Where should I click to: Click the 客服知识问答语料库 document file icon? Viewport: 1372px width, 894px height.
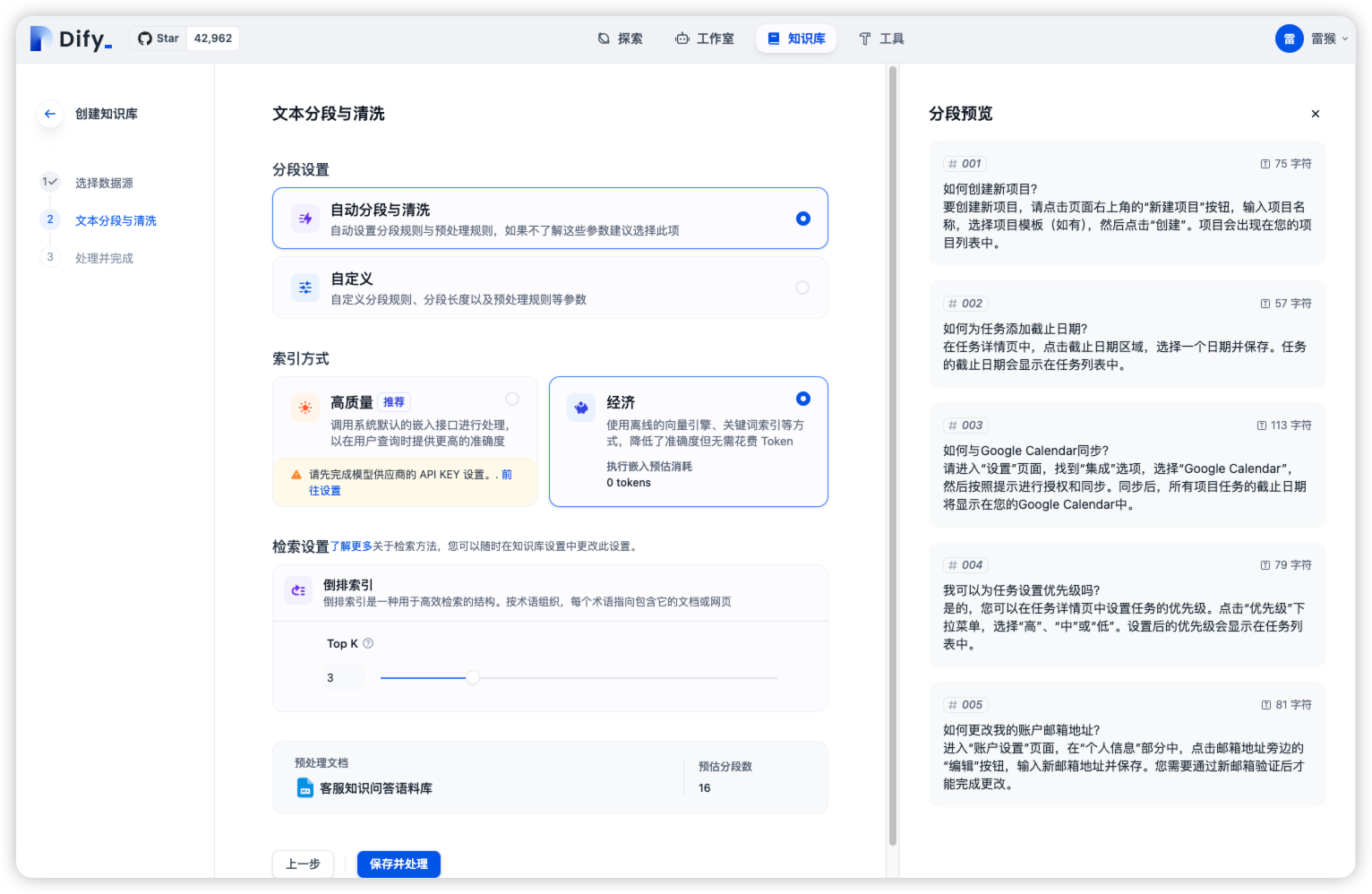[x=305, y=788]
